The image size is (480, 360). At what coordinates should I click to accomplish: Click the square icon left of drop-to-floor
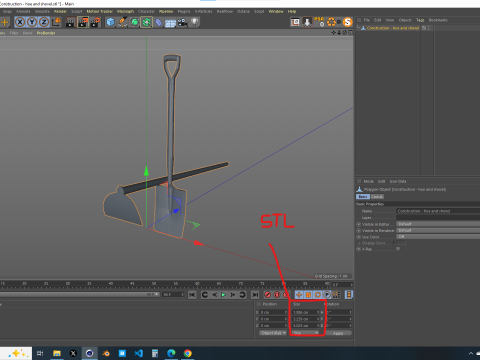(x=295, y=22)
